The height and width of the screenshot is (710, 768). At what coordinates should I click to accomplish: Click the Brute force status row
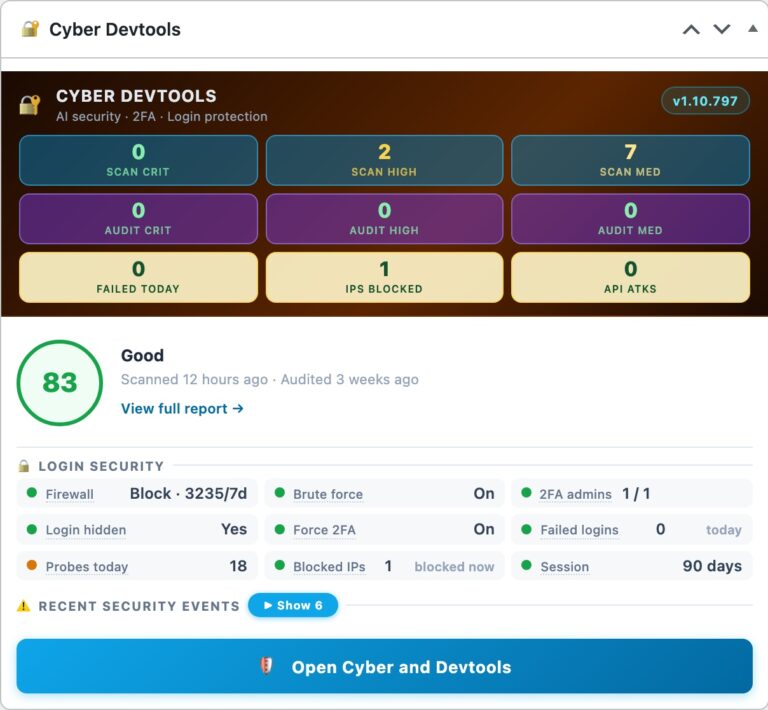[x=384, y=494]
